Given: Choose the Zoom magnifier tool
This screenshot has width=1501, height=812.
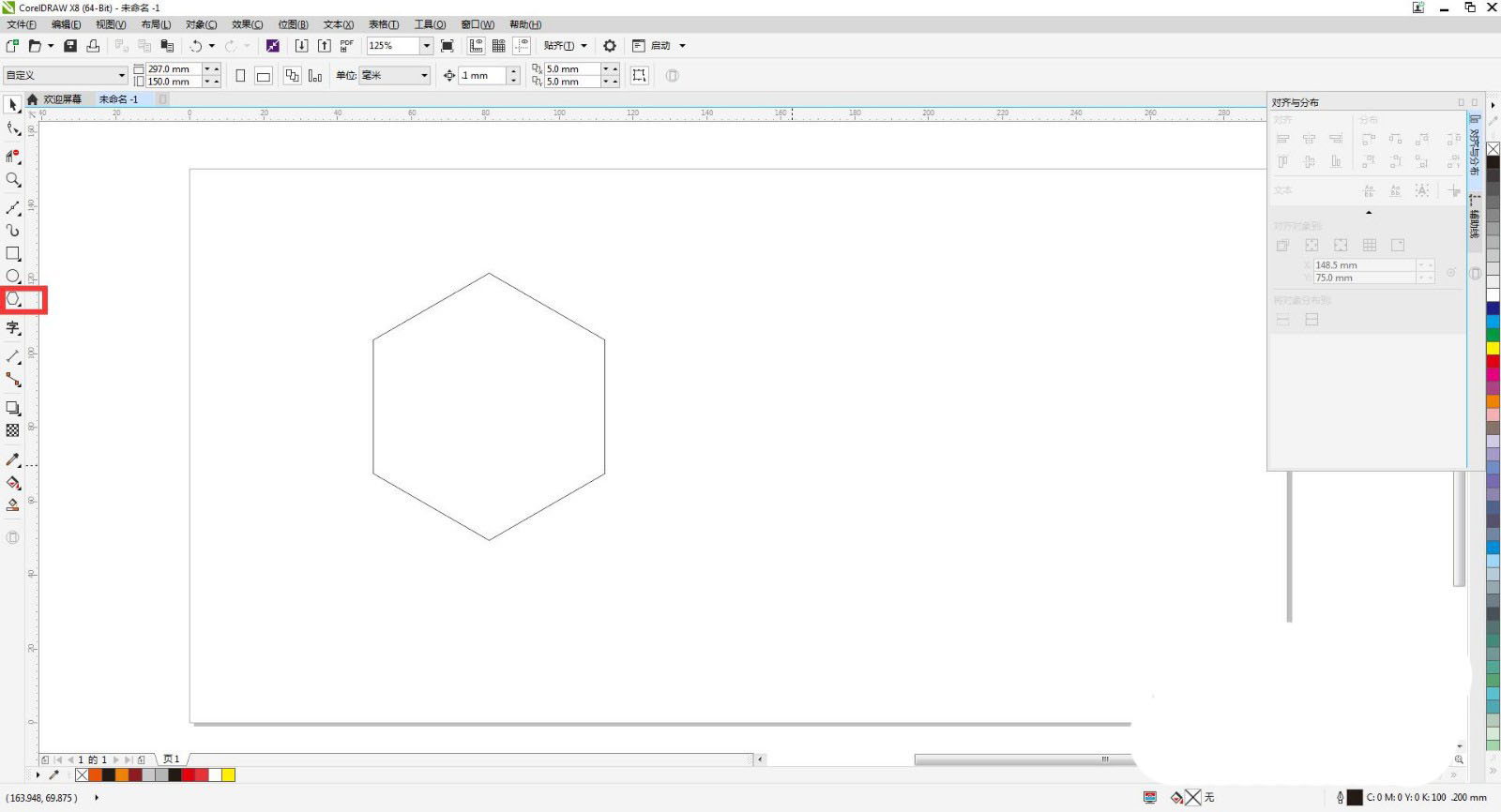Looking at the screenshot, I should point(13,180).
